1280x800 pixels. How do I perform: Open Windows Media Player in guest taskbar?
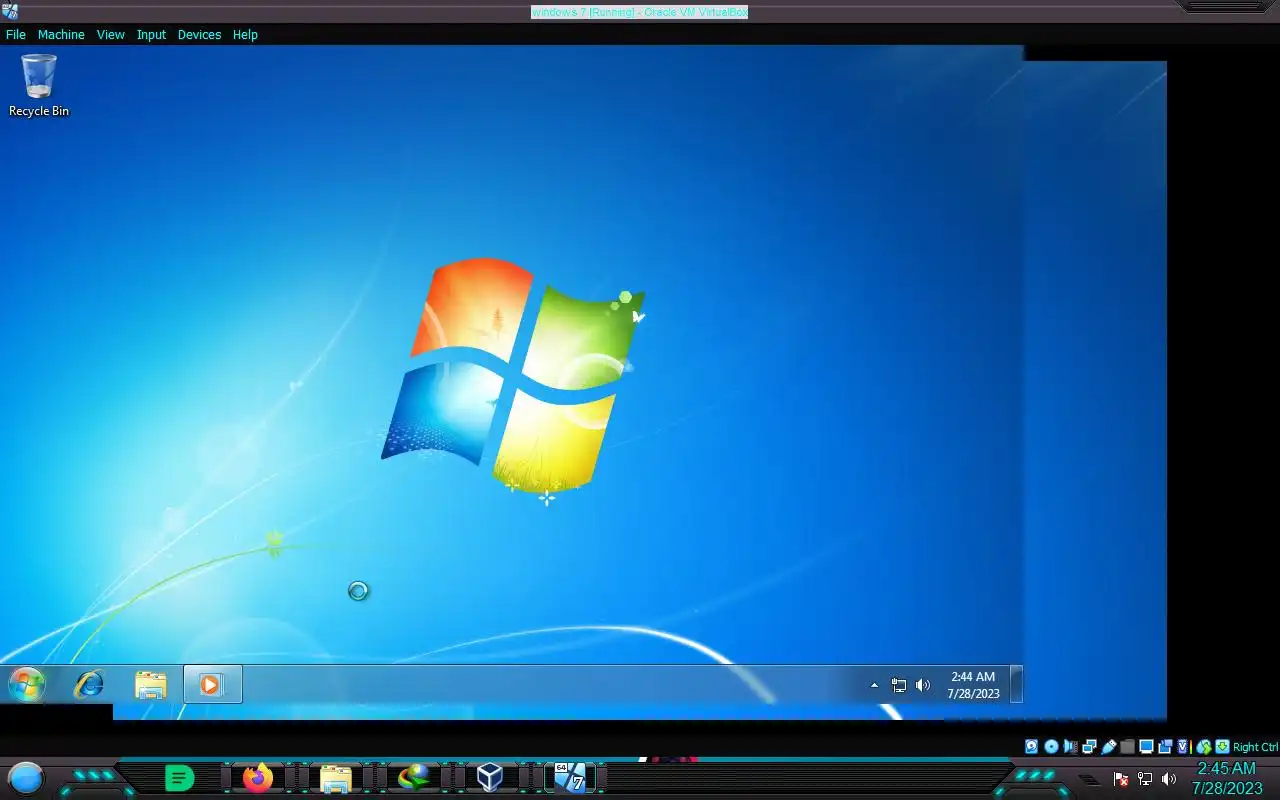(212, 685)
